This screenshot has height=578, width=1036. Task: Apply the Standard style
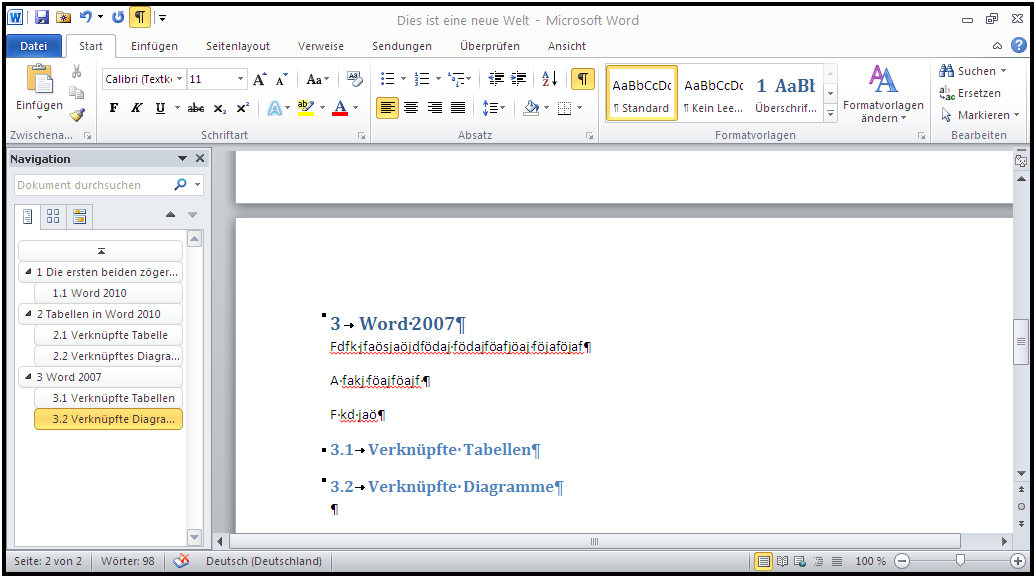(x=642, y=93)
